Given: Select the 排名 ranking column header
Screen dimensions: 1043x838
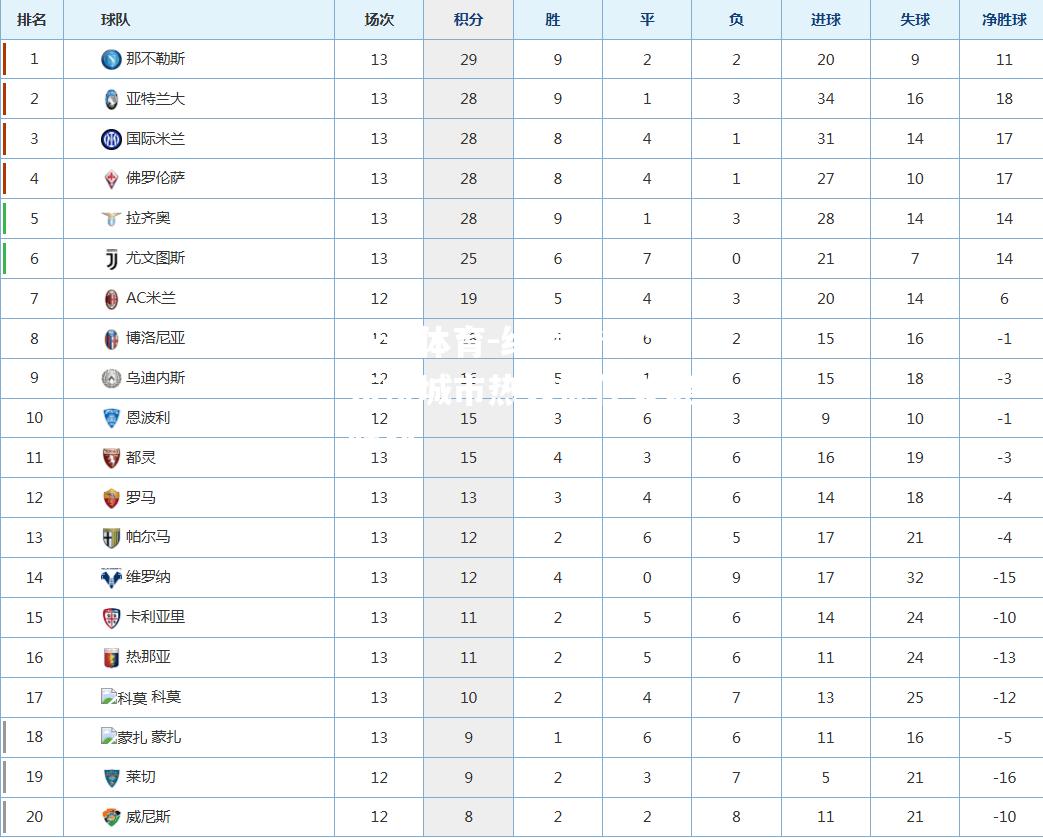Looking at the screenshot, I should click(32, 19).
